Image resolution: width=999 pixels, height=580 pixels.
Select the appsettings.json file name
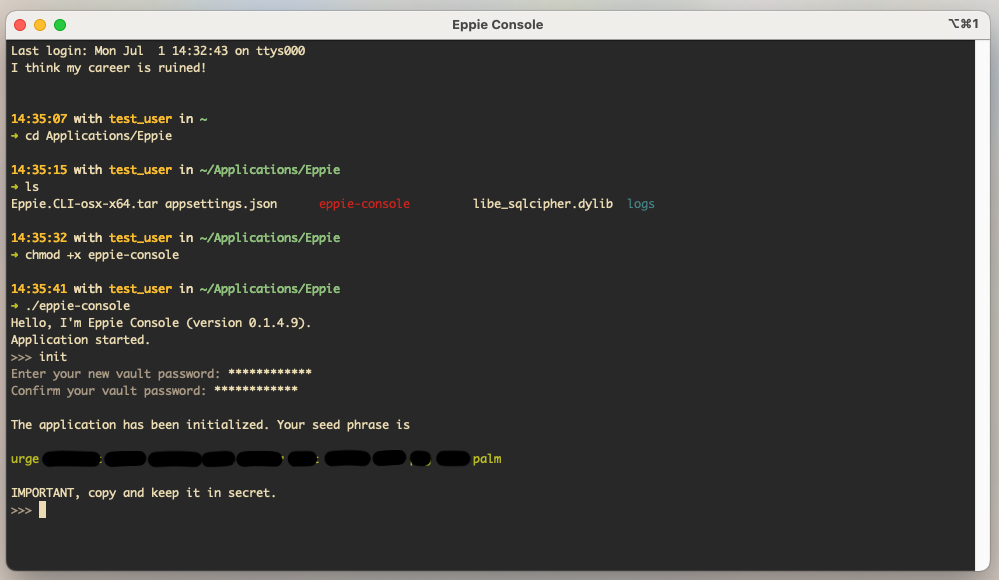[221, 204]
